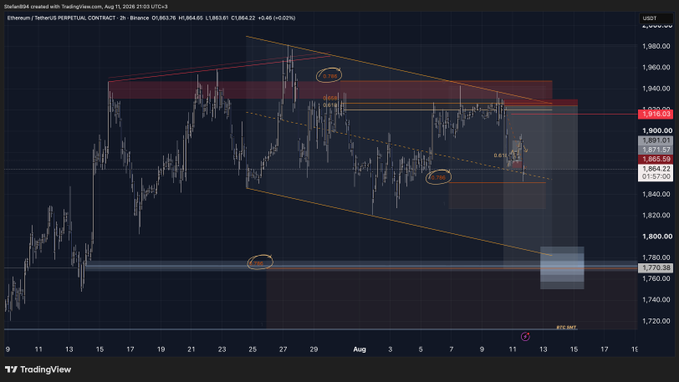
Task: Click date 11 right of 9 near the axis end
Action: (x=512, y=349)
